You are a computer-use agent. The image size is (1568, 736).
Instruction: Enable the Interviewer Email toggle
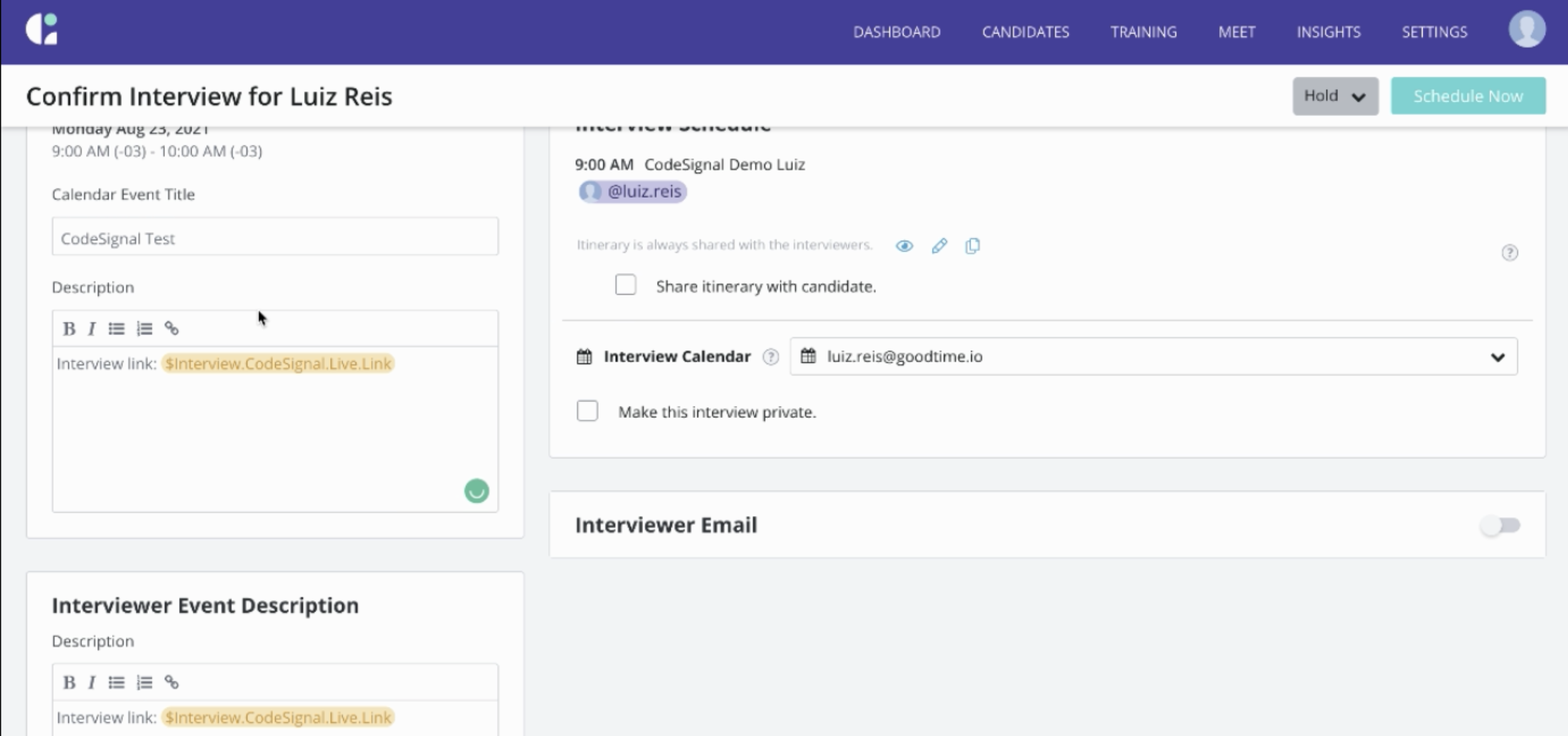coord(1501,525)
